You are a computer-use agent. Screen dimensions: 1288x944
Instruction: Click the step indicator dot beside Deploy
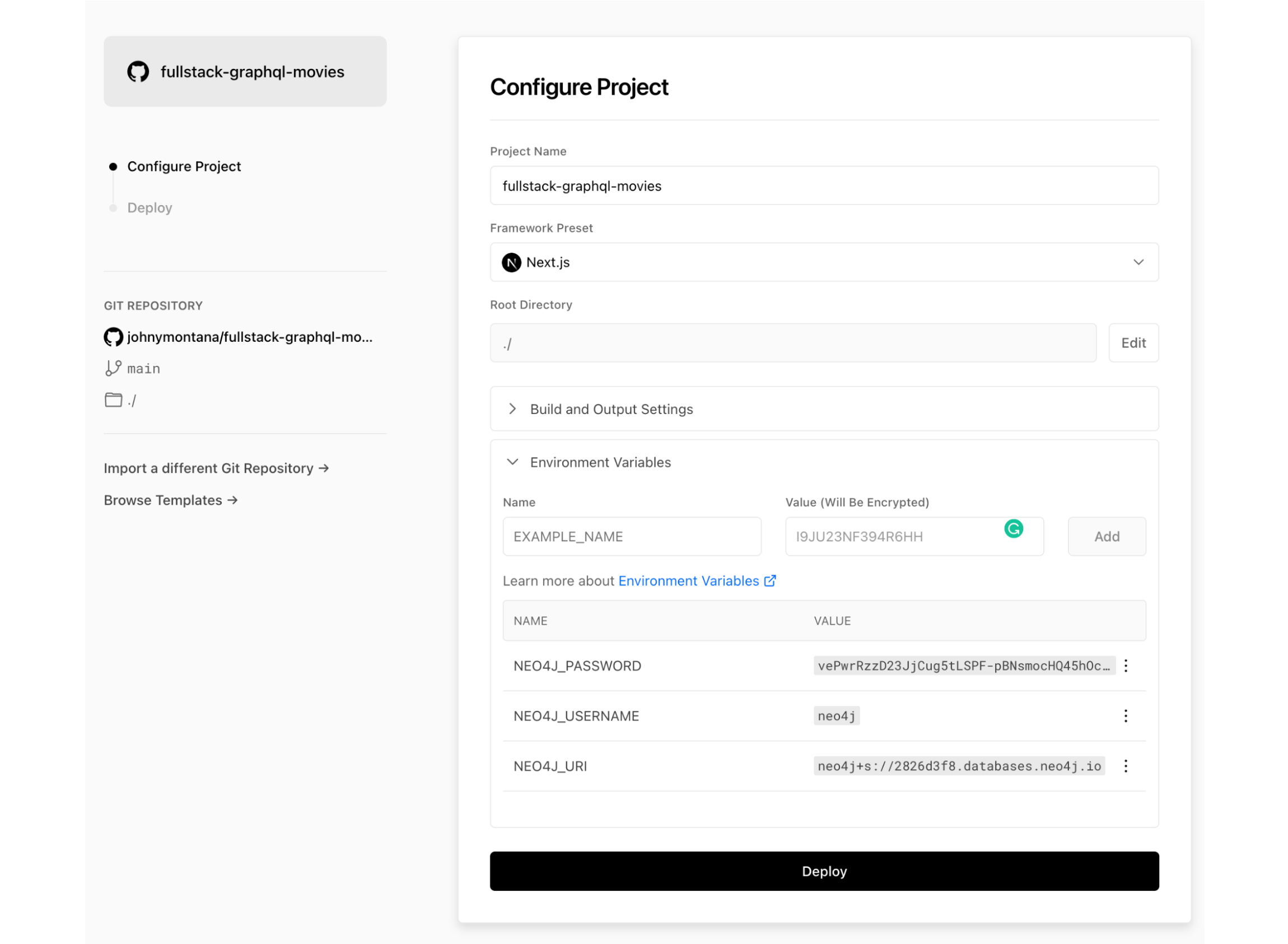tap(113, 207)
